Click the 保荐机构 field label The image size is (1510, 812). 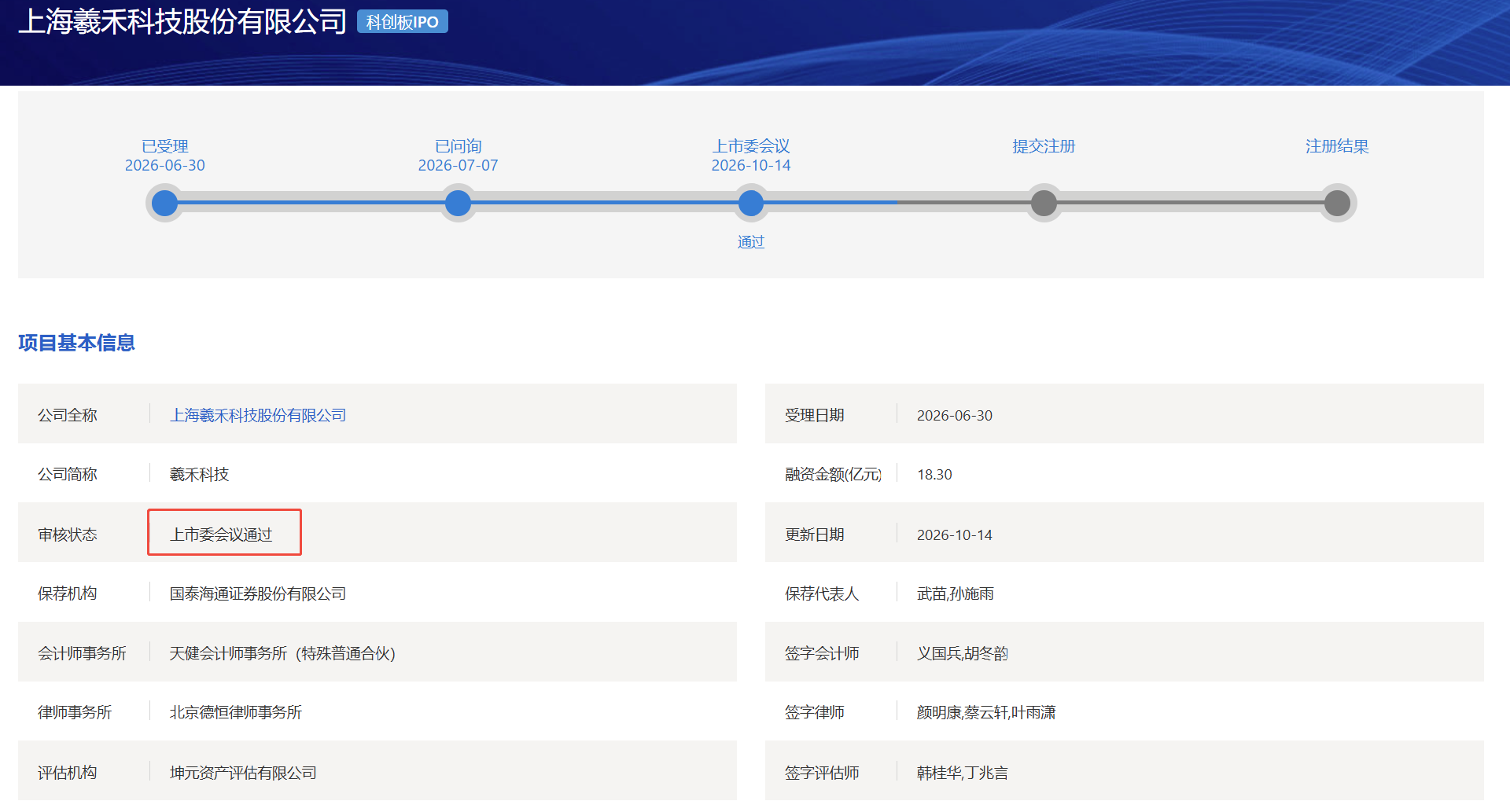[x=68, y=593]
